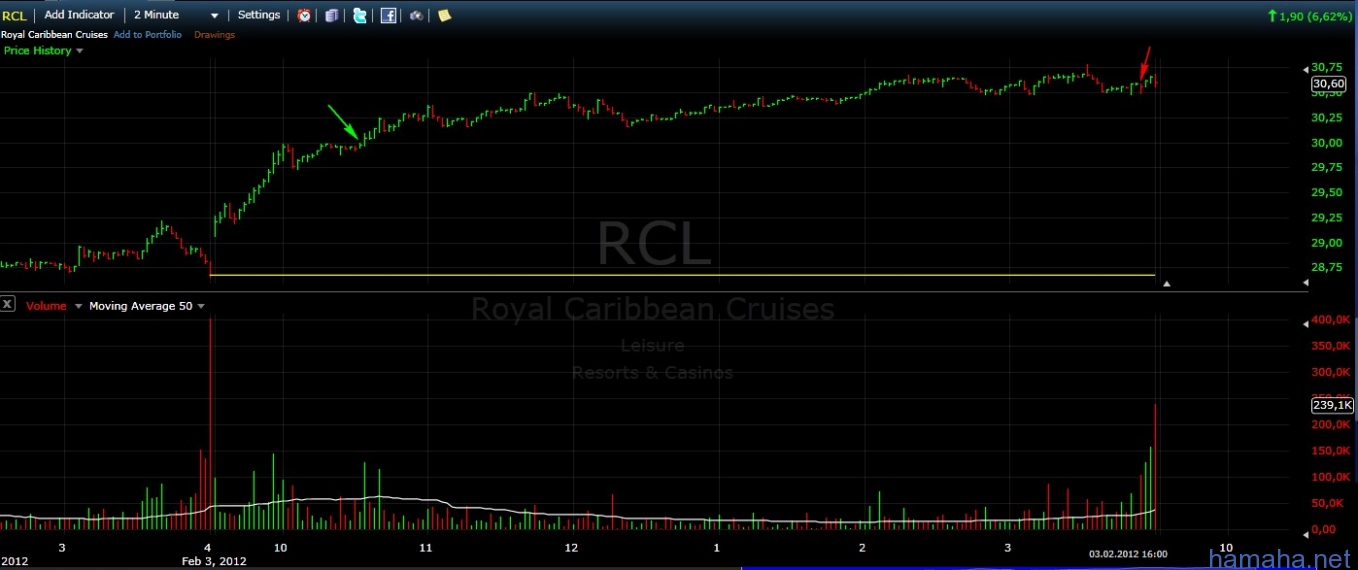Click the 12 hour label on time axis
This screenshot has height=570, width=1358.
coord(571,548)
